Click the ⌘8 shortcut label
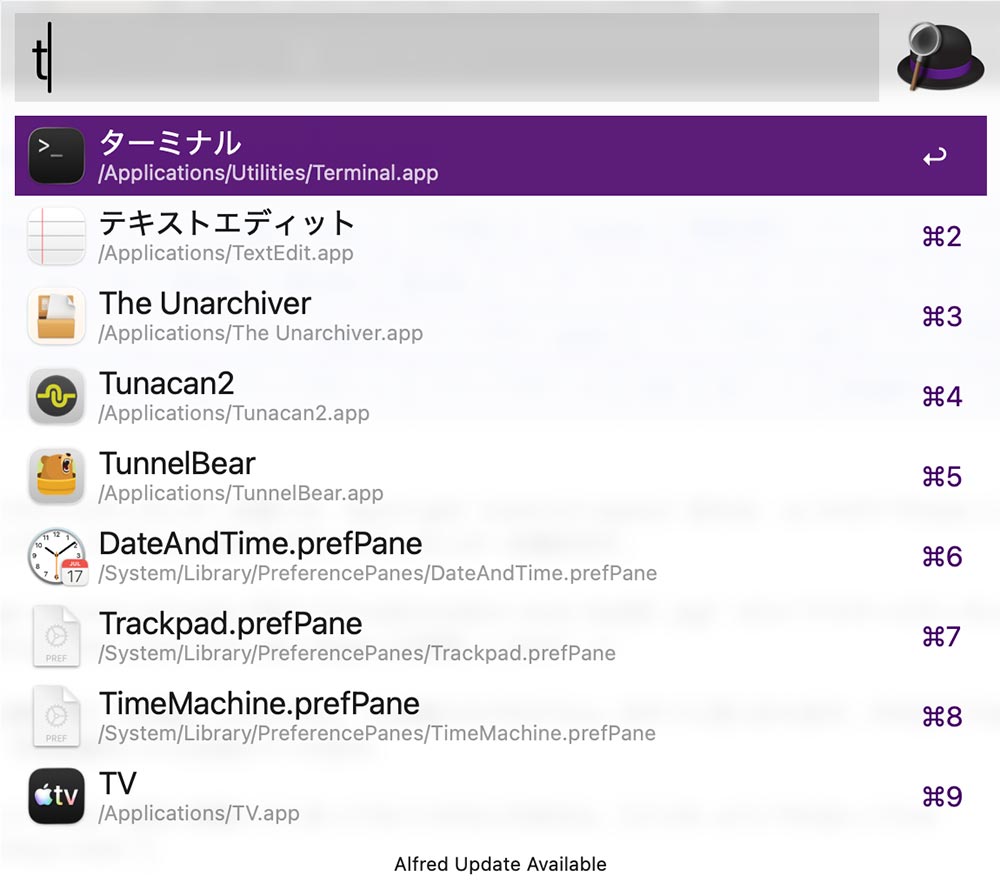Image resolution: width=1000 pixels, height=883 pixels. tap(942, 717)
